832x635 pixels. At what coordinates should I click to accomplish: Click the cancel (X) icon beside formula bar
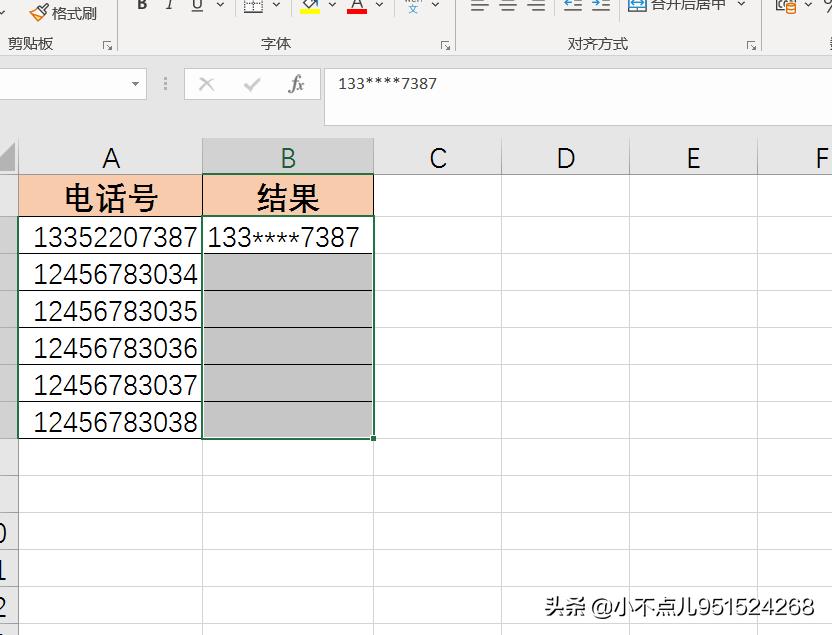206,83
